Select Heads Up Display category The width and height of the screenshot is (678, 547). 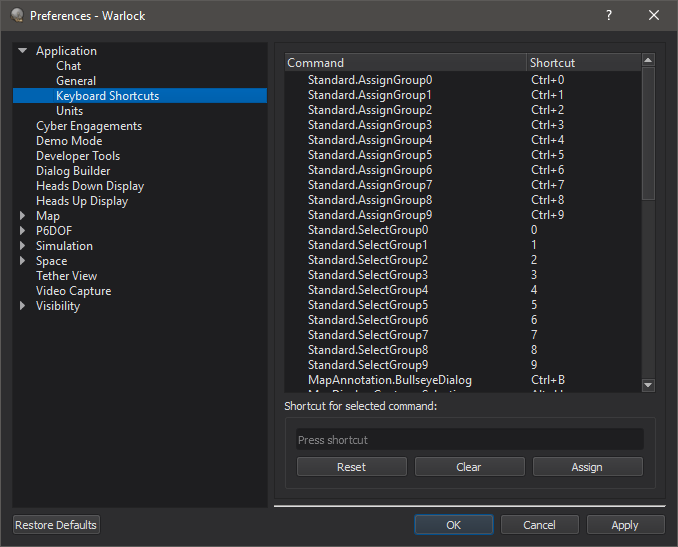click(82, 201)
